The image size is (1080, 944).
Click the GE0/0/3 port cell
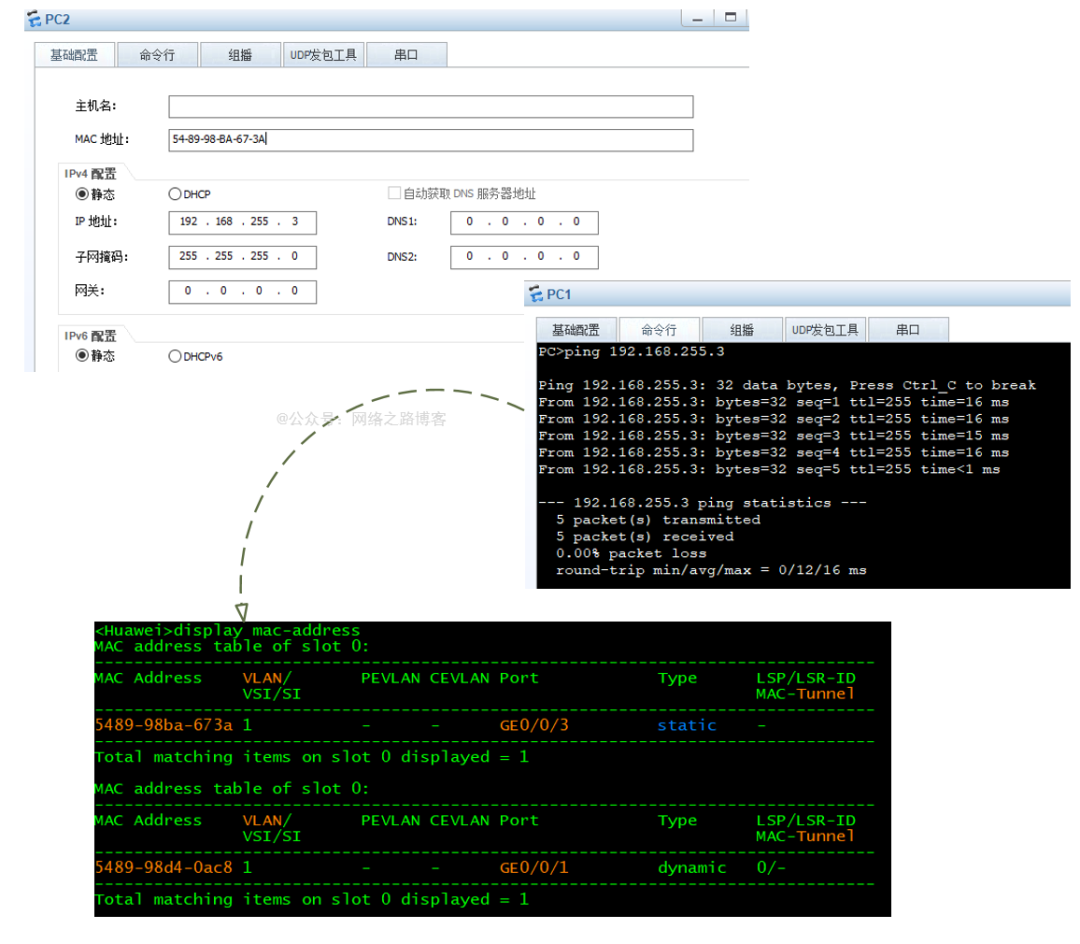pyautogui.click(x=534, y=725)
